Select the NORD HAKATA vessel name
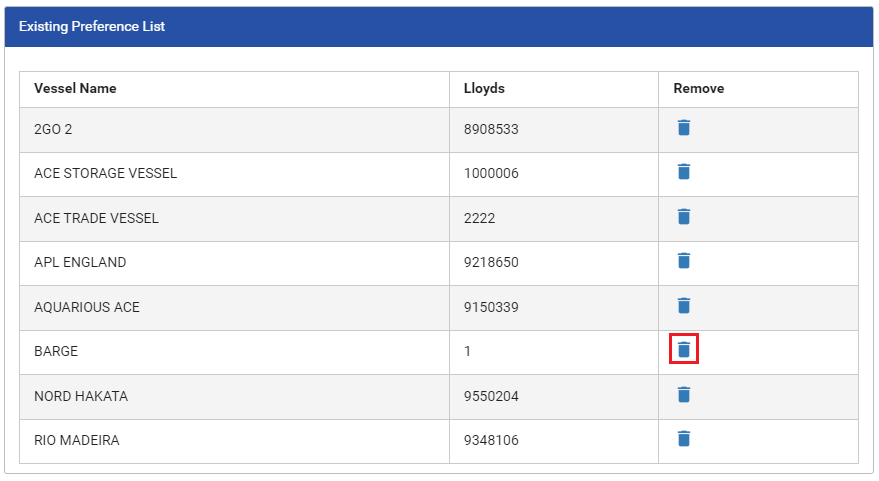Viewport: 879px width, 481px height. click(81, 396)
